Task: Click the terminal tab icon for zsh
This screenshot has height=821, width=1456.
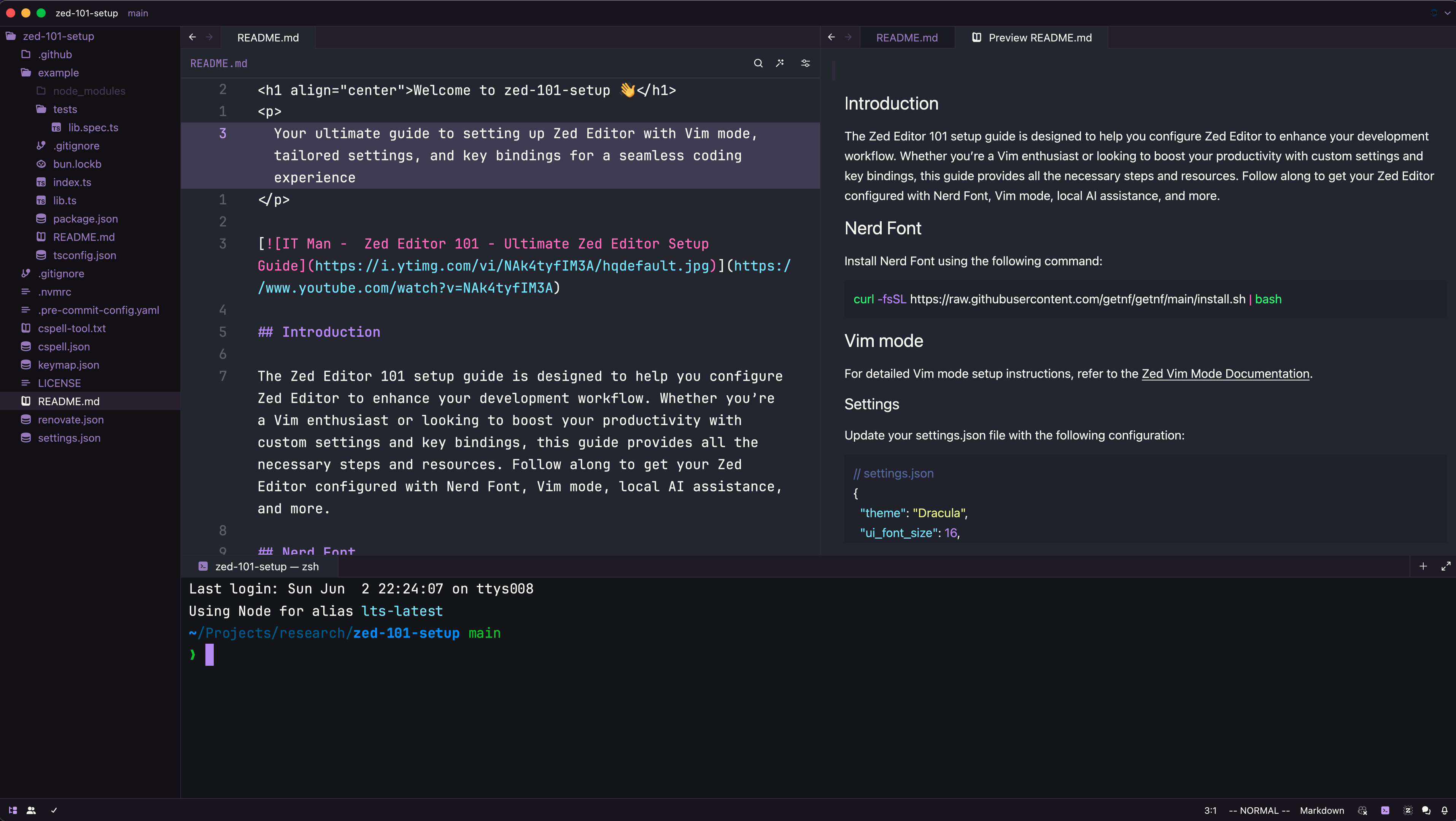Action: 203,566
